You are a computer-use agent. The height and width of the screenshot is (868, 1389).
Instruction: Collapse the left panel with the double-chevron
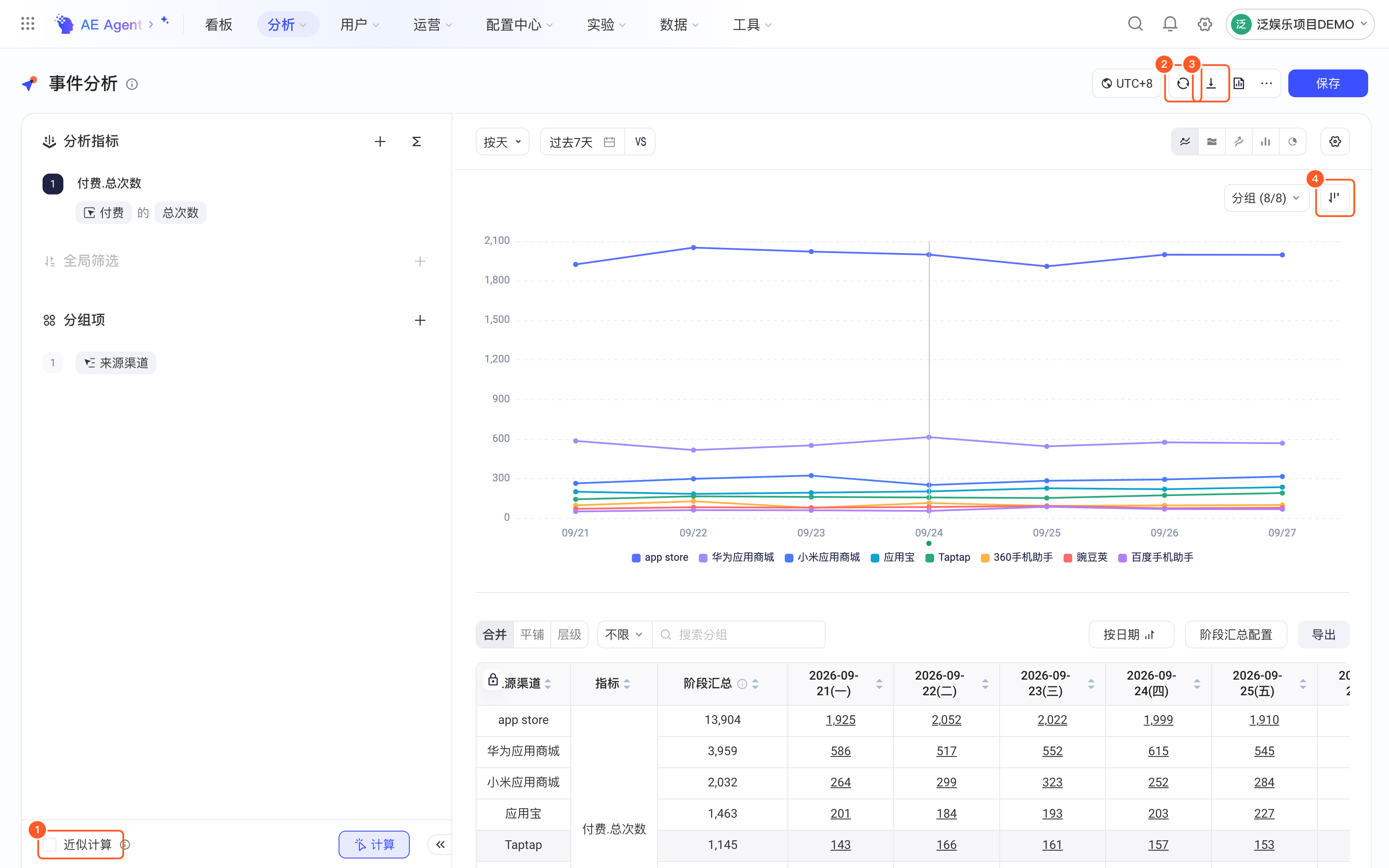click(440, 844)
